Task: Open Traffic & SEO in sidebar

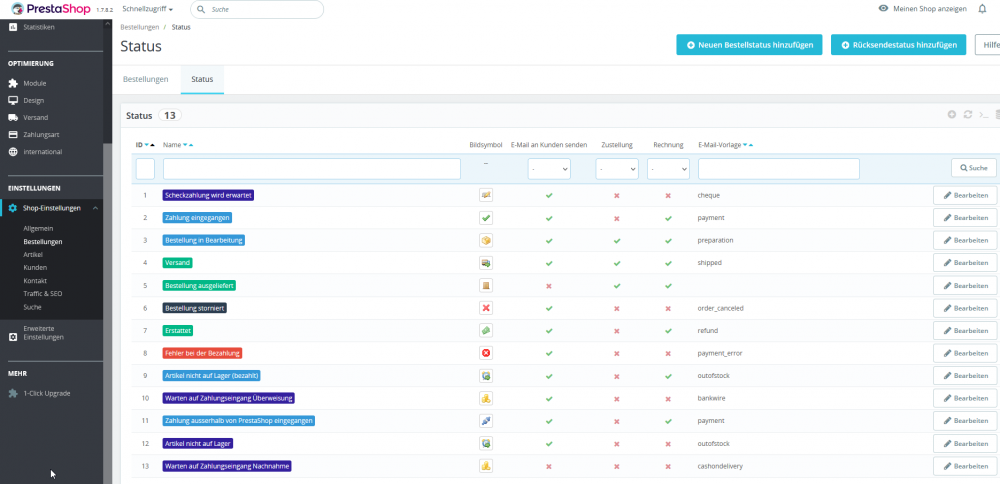Action: (43, 294)
